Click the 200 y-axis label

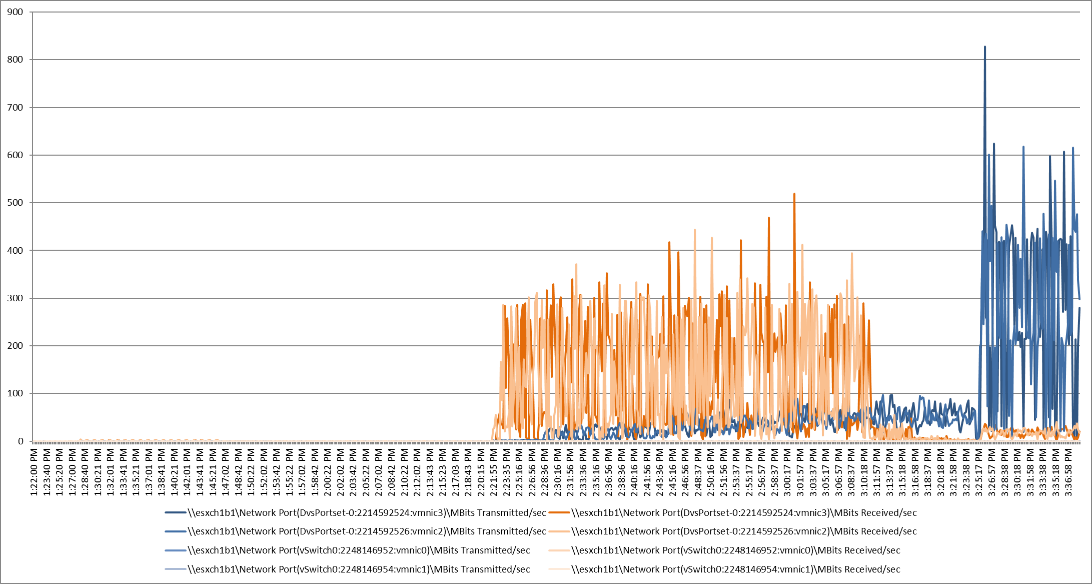coord(15,346)
